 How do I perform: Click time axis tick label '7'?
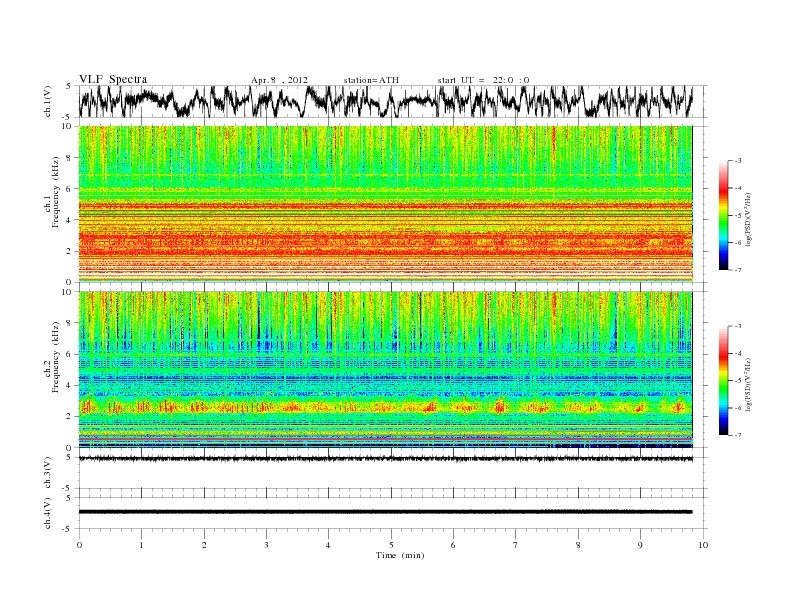point(516,545)
